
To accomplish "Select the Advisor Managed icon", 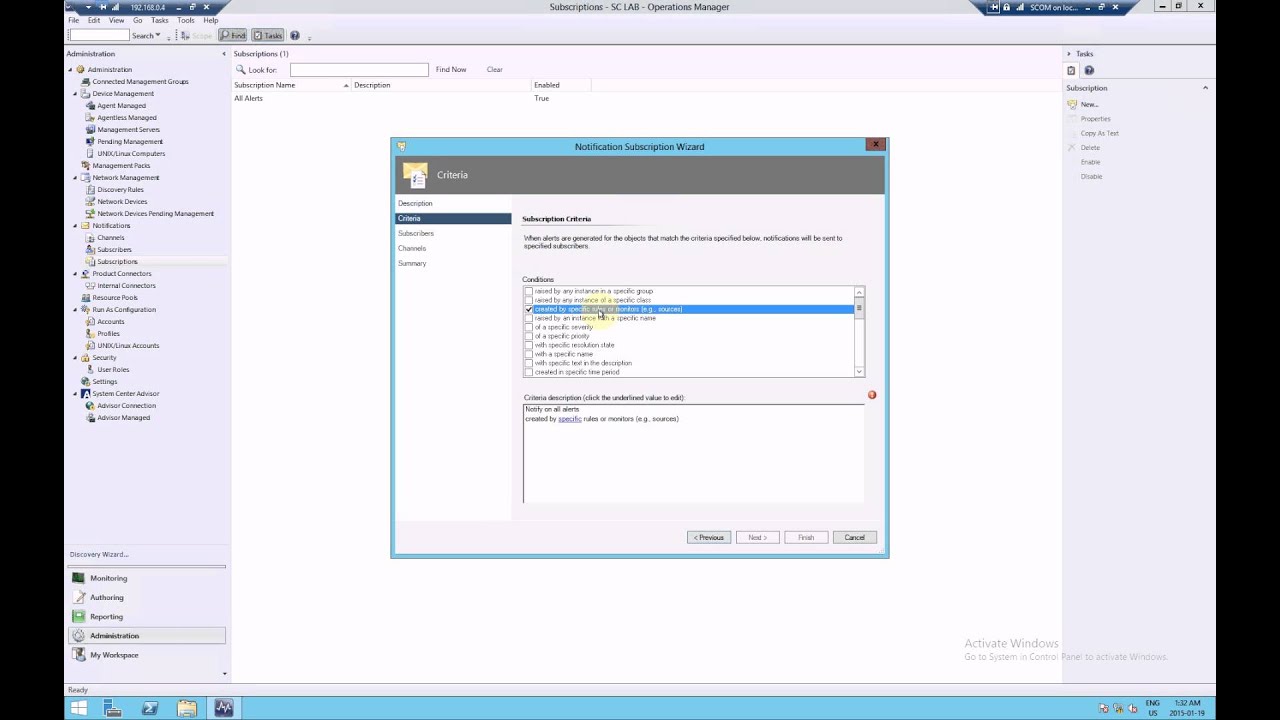I will 91,418.
